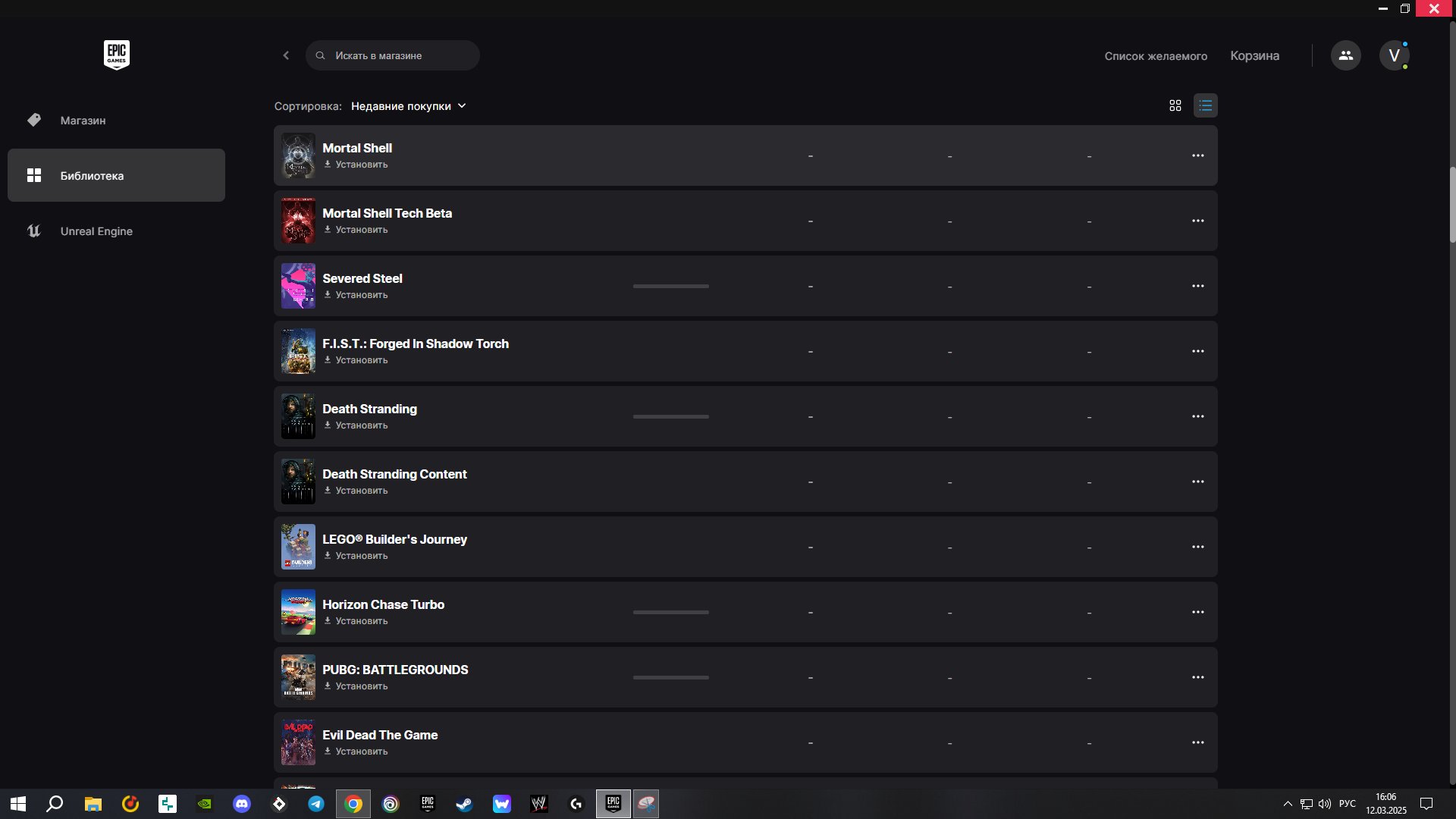Click the Mortal Shell cover thumbnail

coord(298,155)
